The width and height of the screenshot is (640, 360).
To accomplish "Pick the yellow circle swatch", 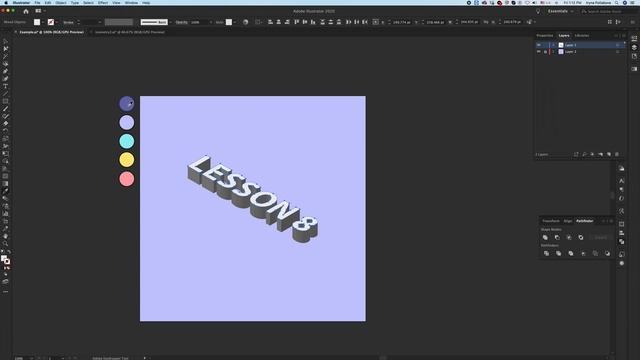I will pos(127,160).
